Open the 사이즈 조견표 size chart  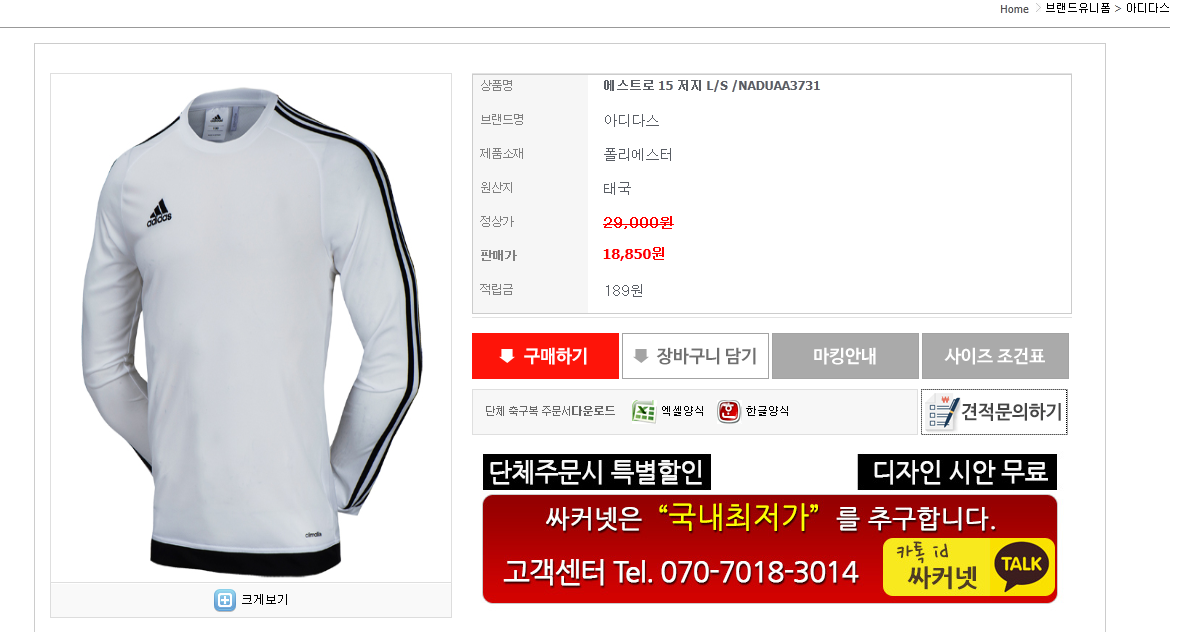point(995,356)
